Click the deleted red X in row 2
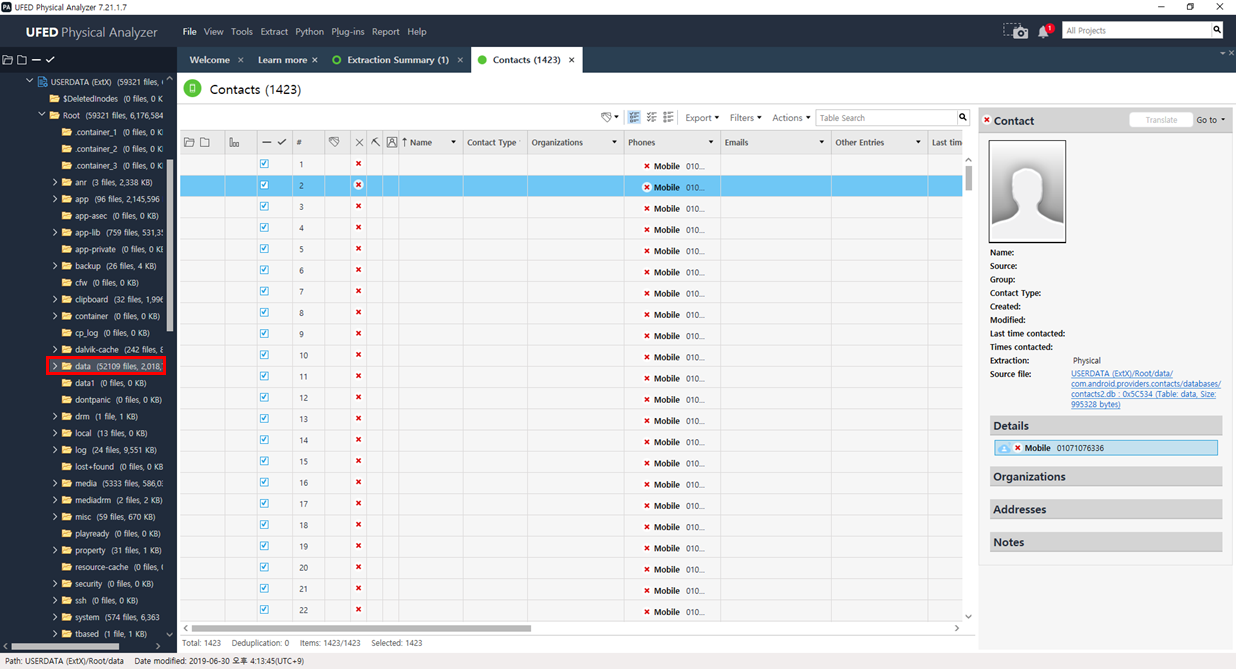1236x669 pixels. [x=358, y=185]
